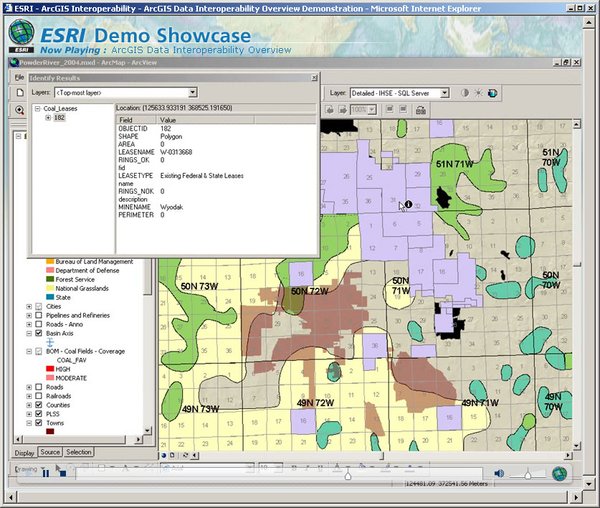Collapse the Basin Axis layer legend
This screenshot has height=508, width=600.
click(29, 333)
